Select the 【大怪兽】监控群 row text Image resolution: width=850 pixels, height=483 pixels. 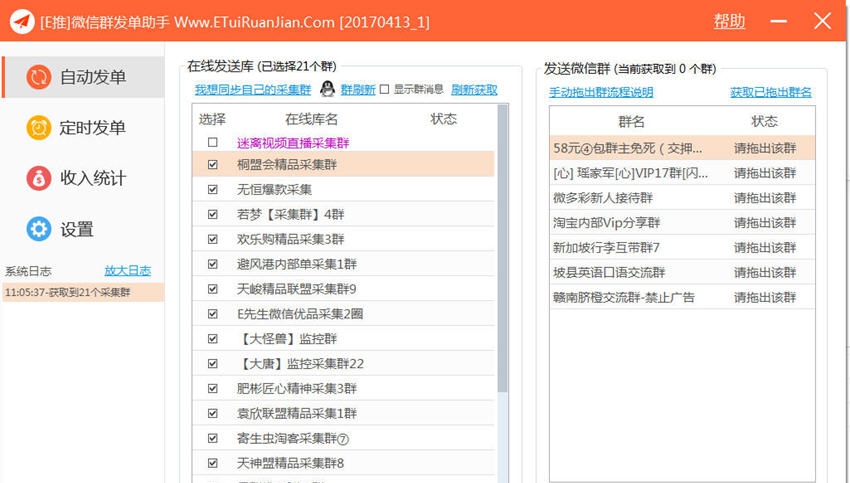tap(287, 339)
